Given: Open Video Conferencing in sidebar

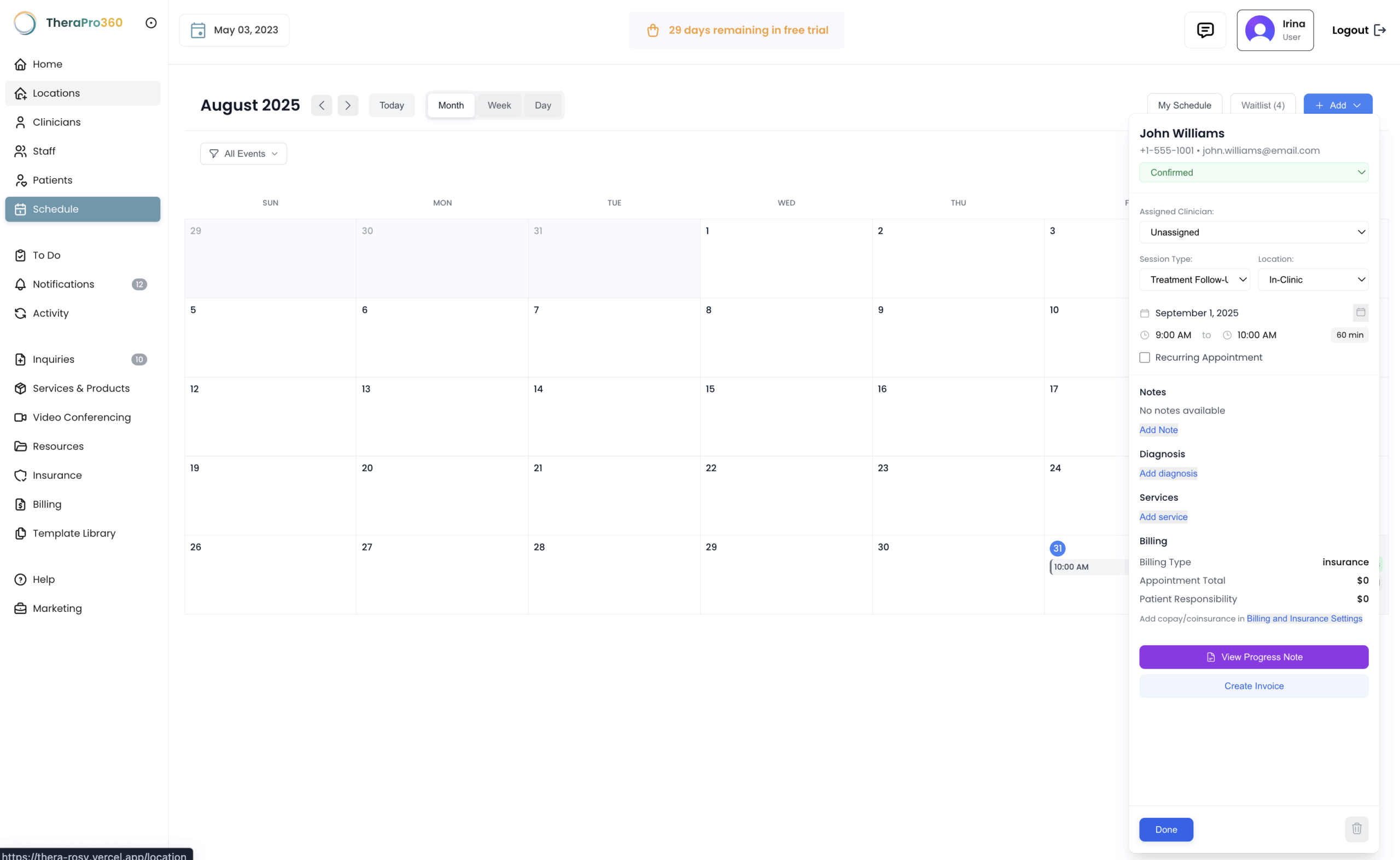Looking at the screenshot, I should [x=83, y=417].
